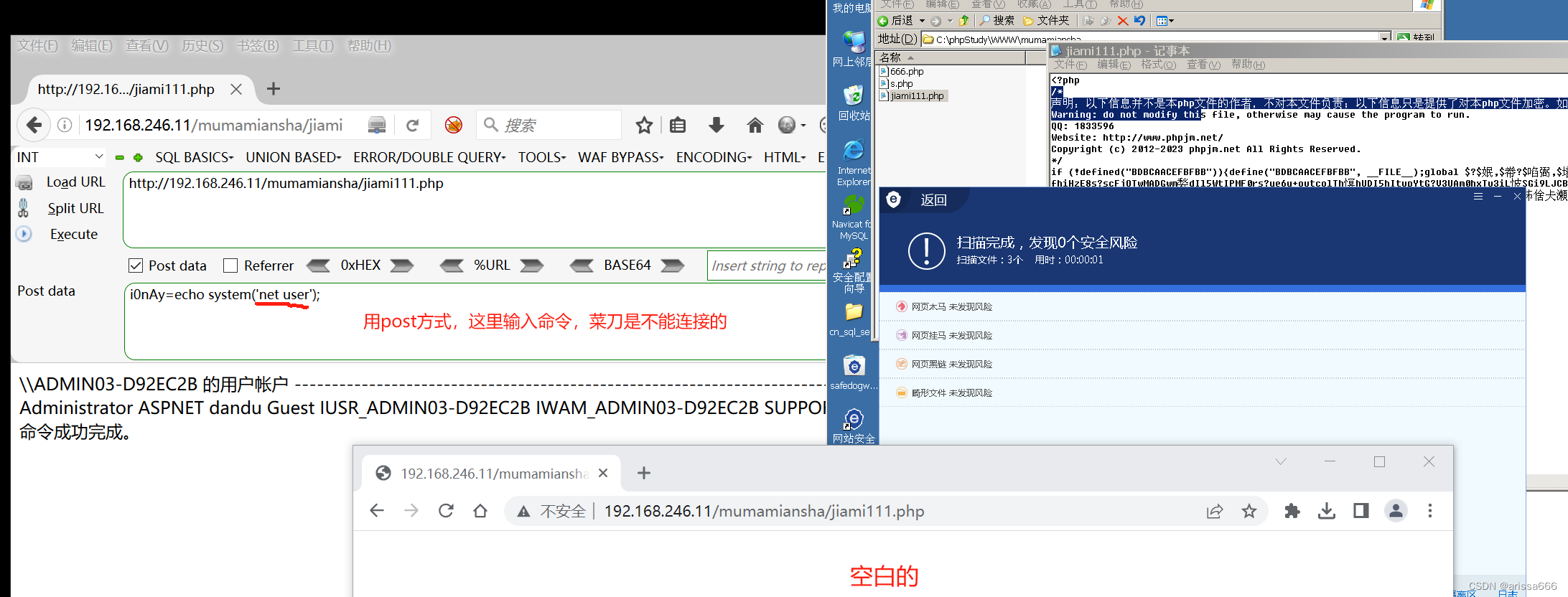The height and width of the screenshot is (597, 1568).
Task: Open the scanner window hamburger menu
Action: click(1478, 196)
